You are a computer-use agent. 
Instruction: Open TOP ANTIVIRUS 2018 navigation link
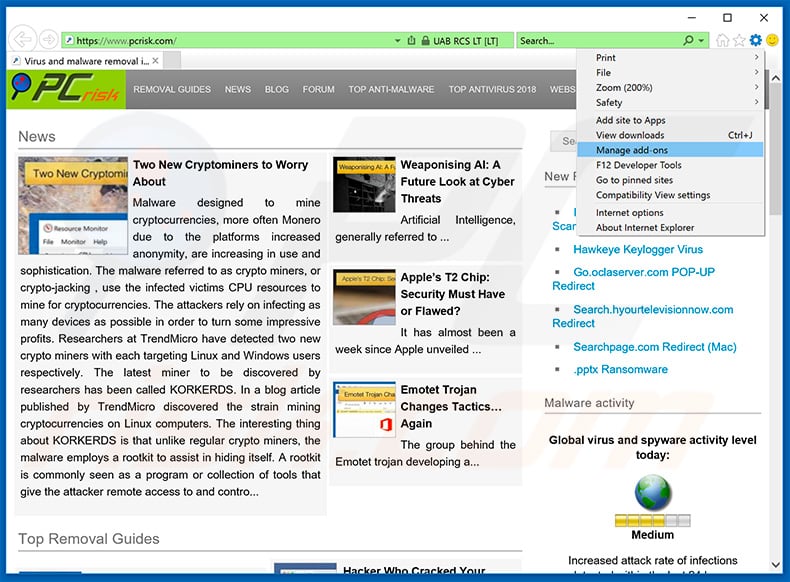pyautogui.click(x=492, y=89)
